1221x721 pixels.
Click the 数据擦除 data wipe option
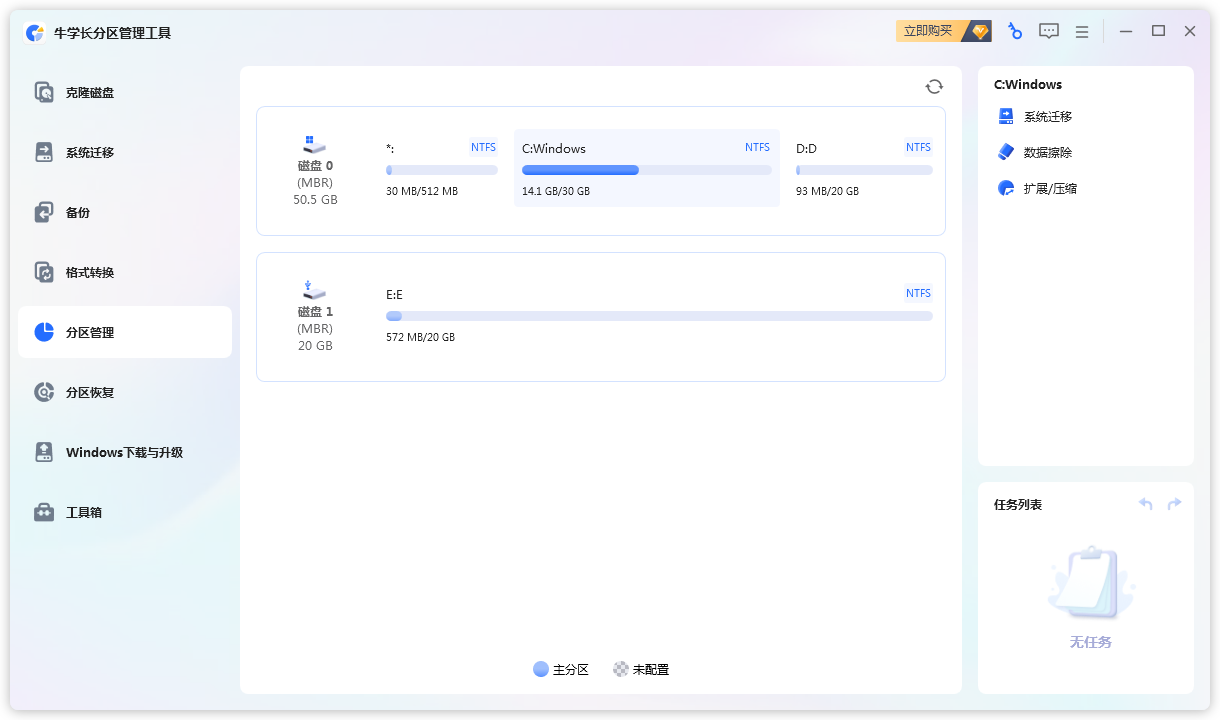tap(1047, 153)
